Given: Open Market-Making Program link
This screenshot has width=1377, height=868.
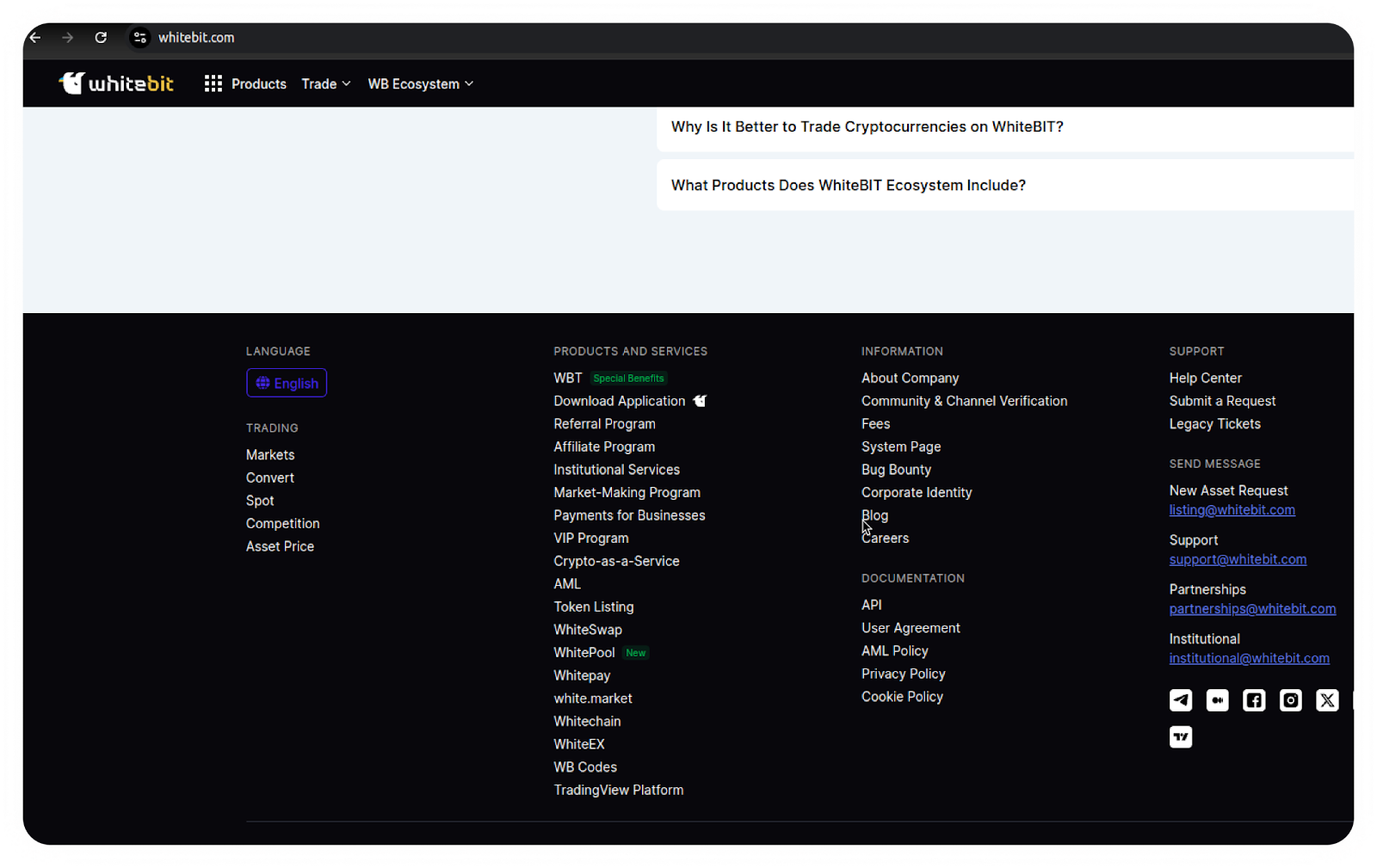Looking at the screenshot, I should [x=627, y=492].
